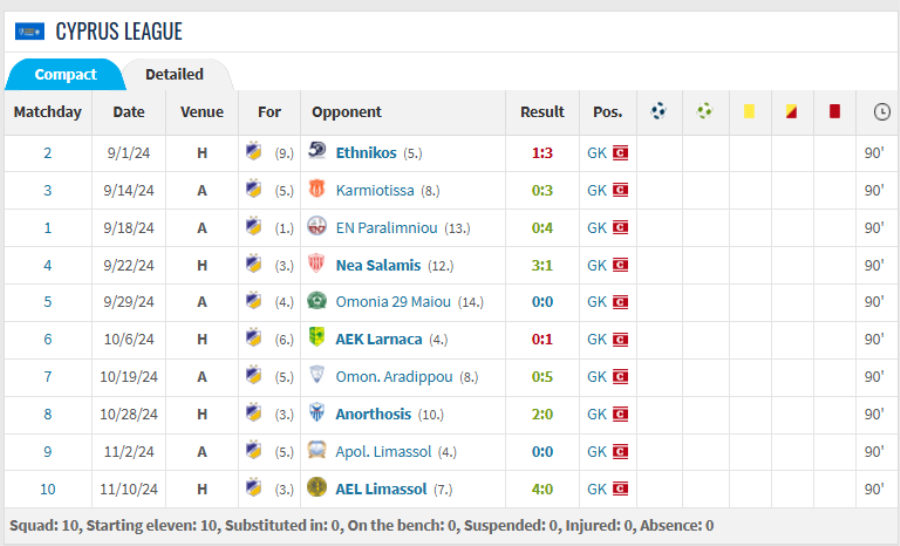Screen dimensions: 900x546
Task: Click the AEK Larnaca club crest
Action: 317,338
